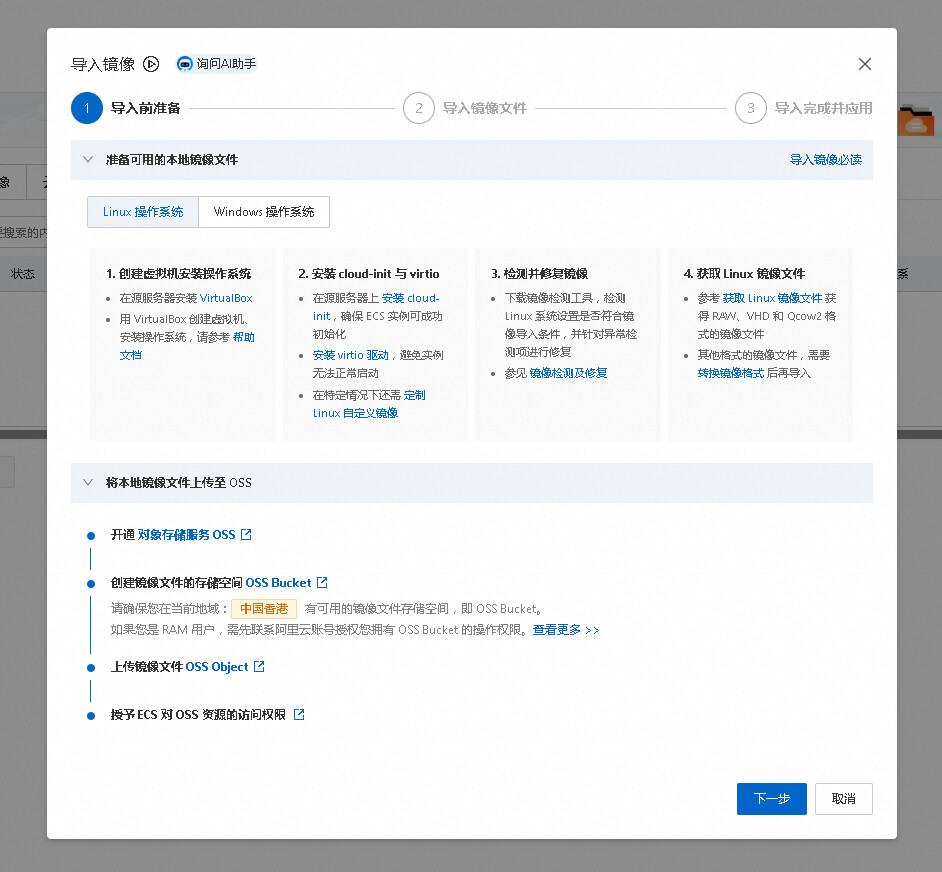Select step 2 circle 导入镜像文件

click(x=419, y=108)
